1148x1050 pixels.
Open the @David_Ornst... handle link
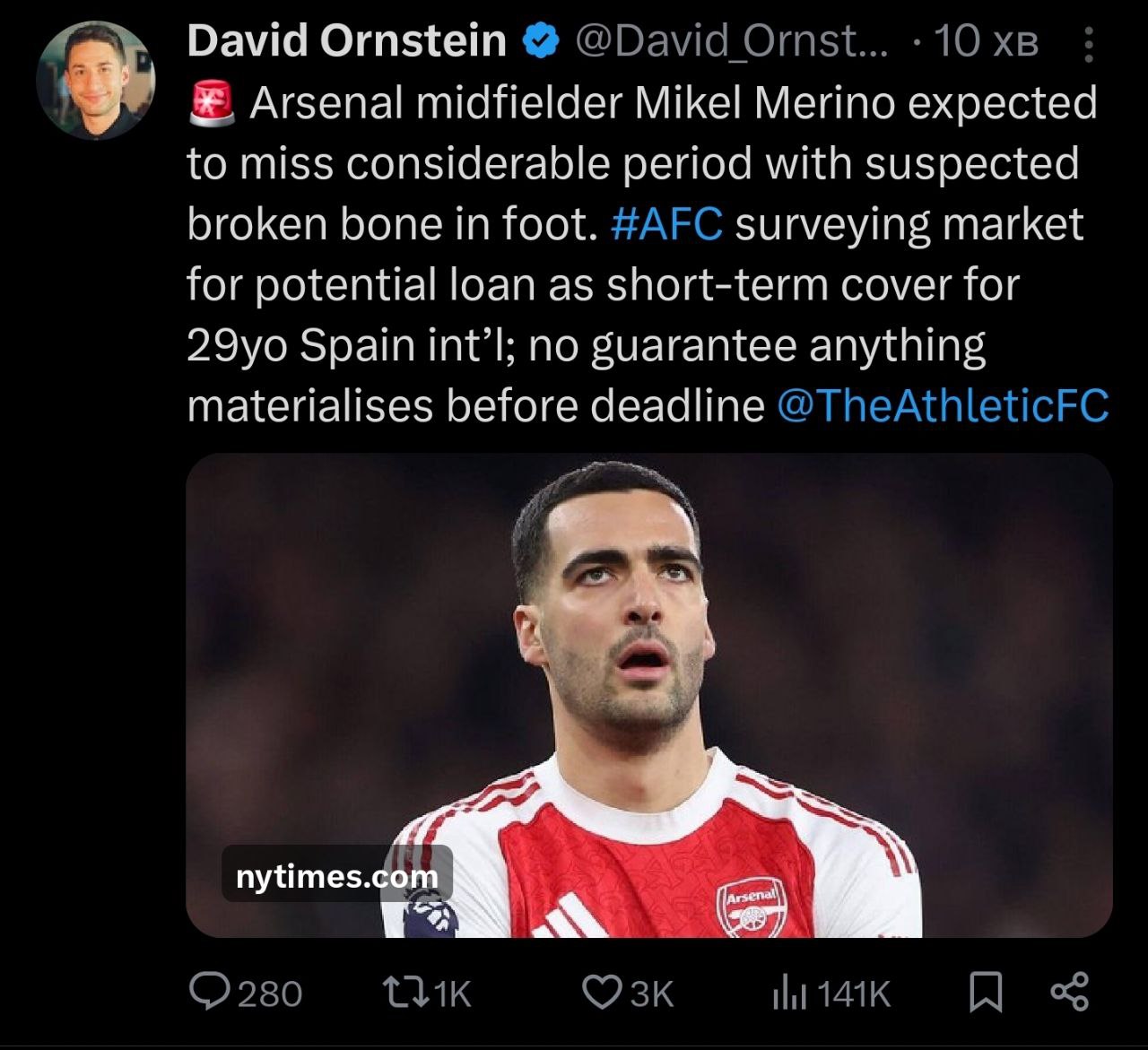pos(731,40)
